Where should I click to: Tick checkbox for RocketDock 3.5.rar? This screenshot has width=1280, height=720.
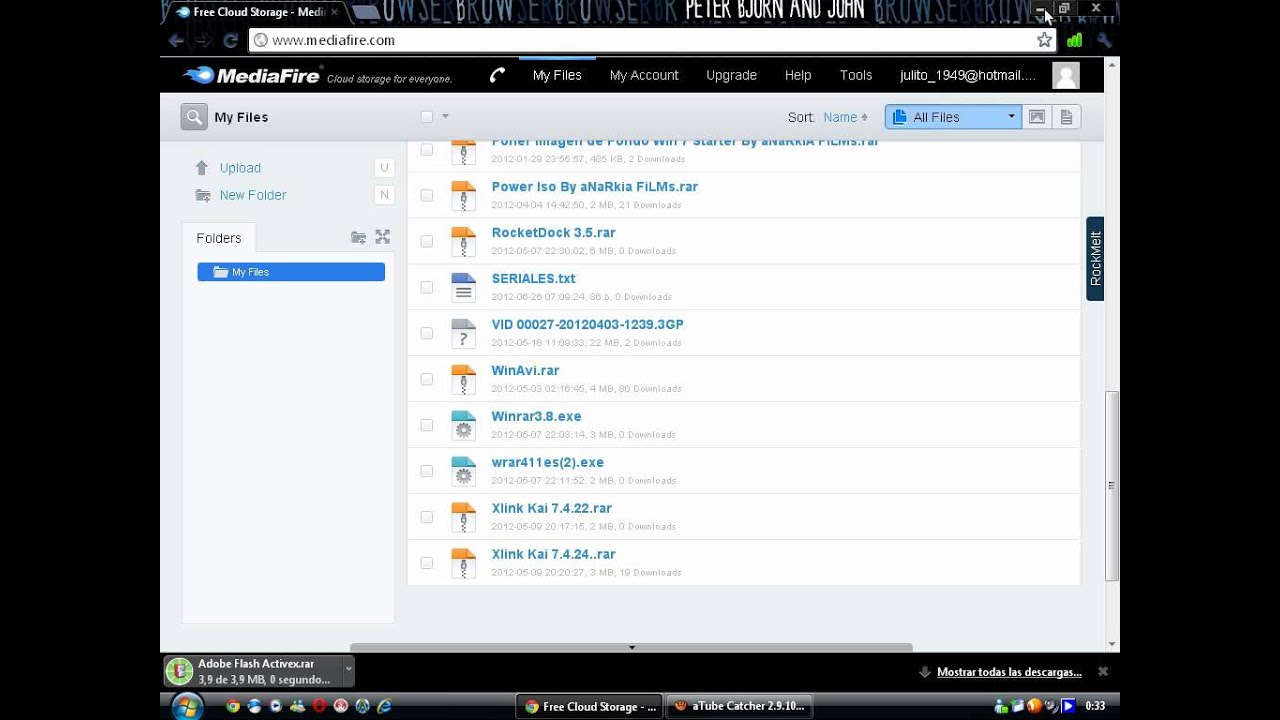click(x=427, y=241)
